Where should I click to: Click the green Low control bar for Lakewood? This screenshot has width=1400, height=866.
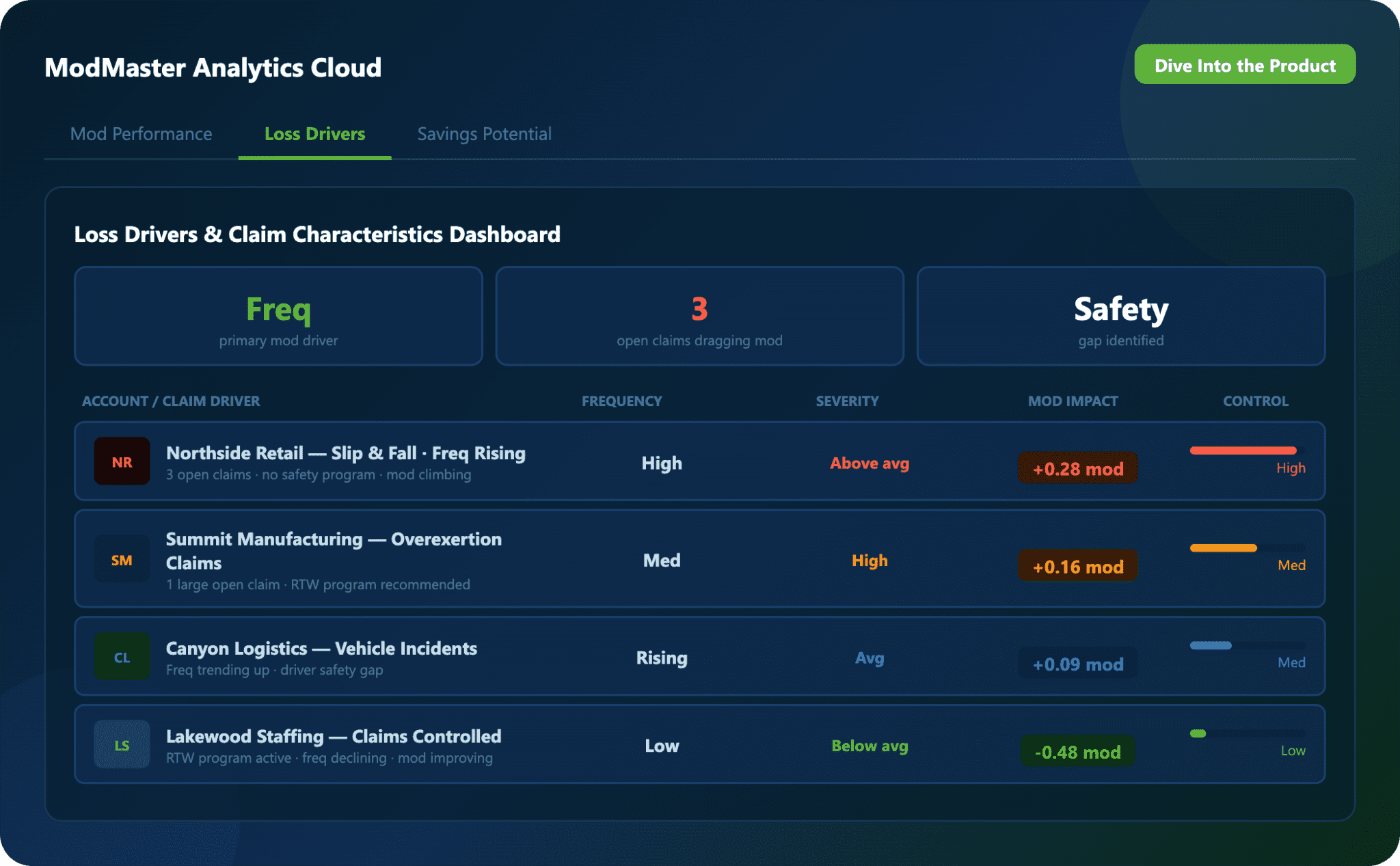pos(1198,733)
